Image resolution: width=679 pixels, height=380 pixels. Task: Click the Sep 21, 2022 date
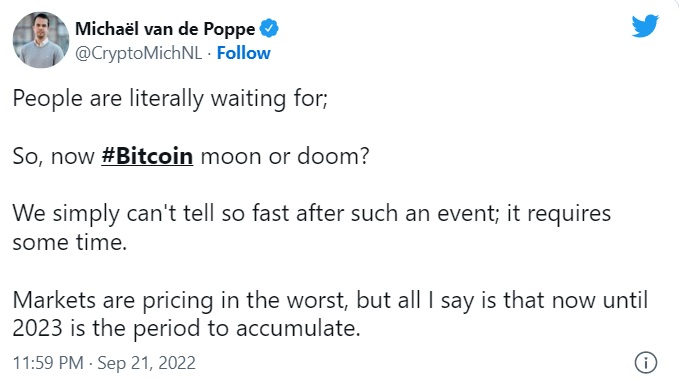click(x=146, y=363)
